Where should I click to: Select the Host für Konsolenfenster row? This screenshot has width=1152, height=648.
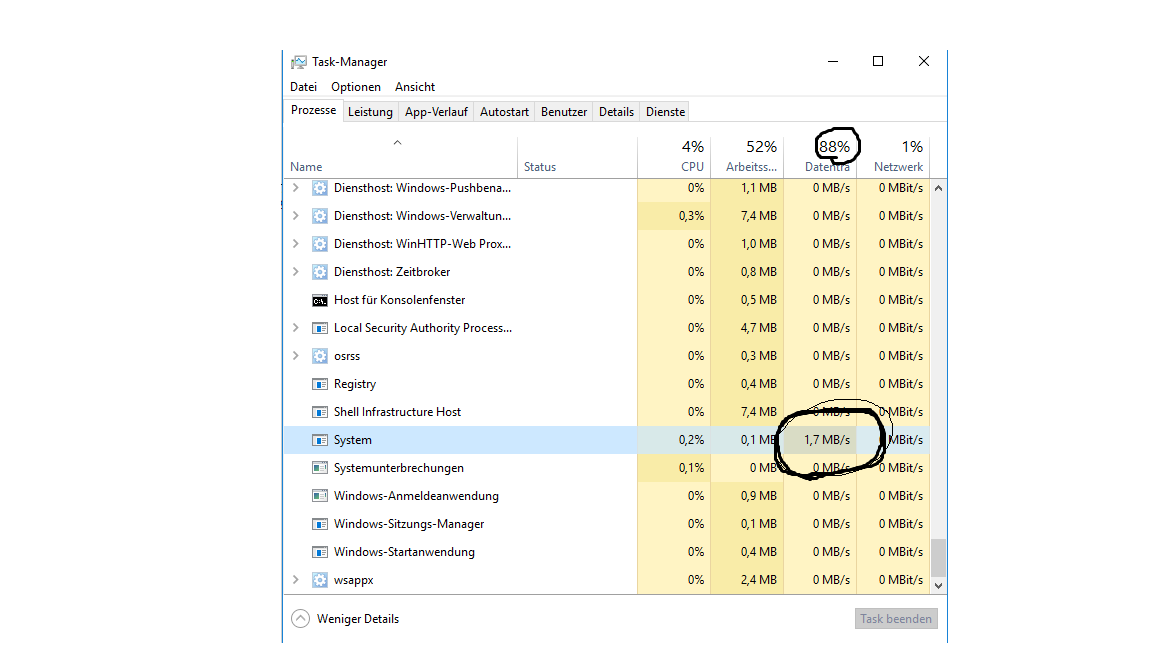point(607,300)
